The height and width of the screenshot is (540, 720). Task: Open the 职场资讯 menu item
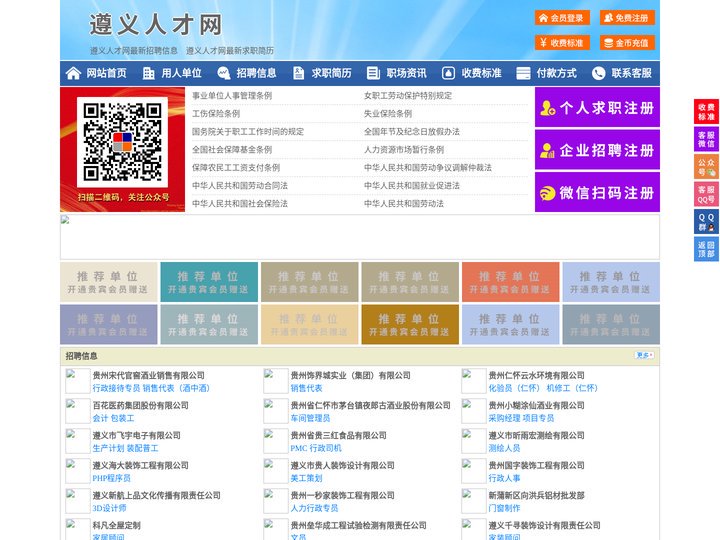[406, 73]
